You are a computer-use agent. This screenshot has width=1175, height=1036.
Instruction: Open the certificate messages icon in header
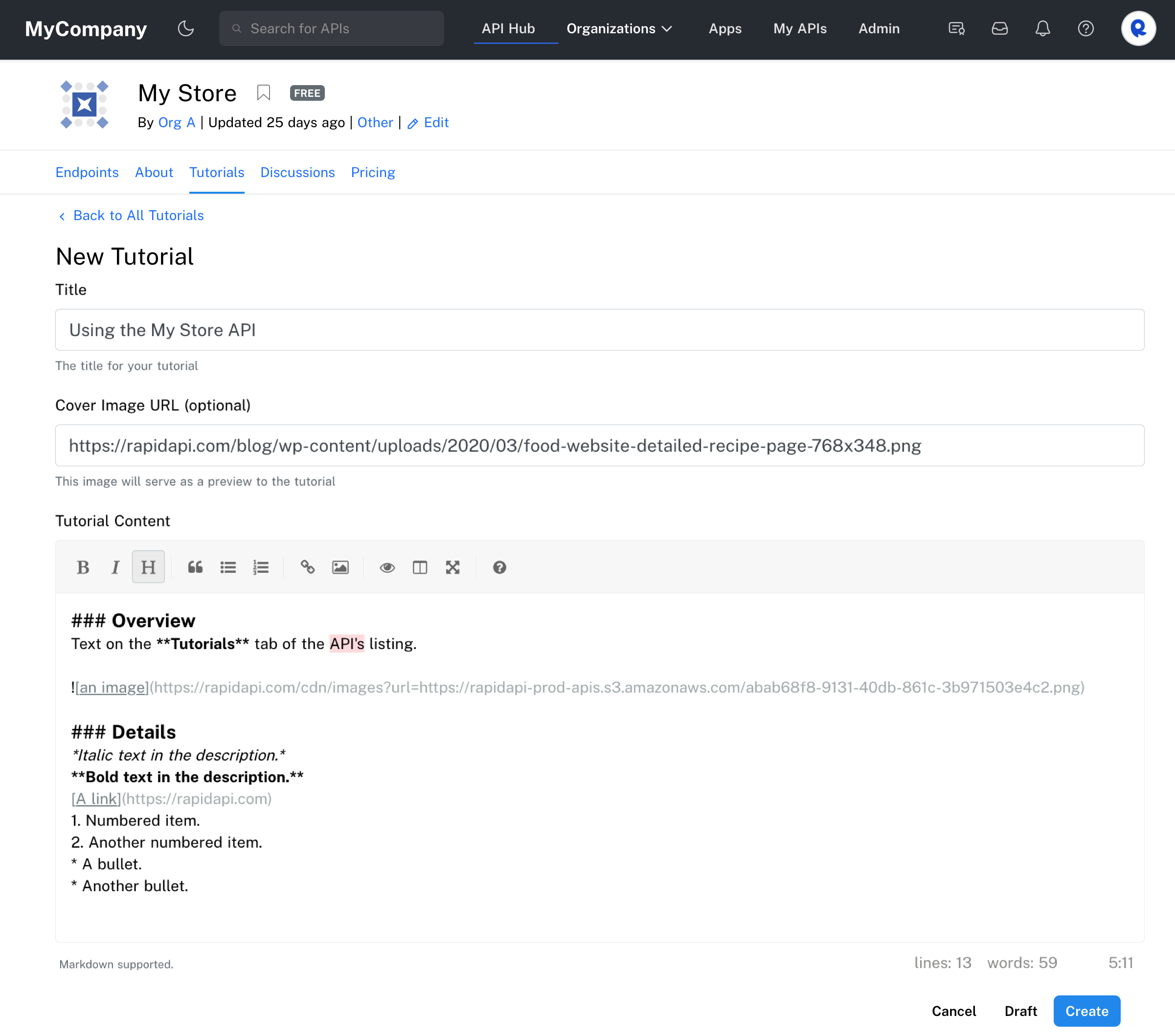956,28
